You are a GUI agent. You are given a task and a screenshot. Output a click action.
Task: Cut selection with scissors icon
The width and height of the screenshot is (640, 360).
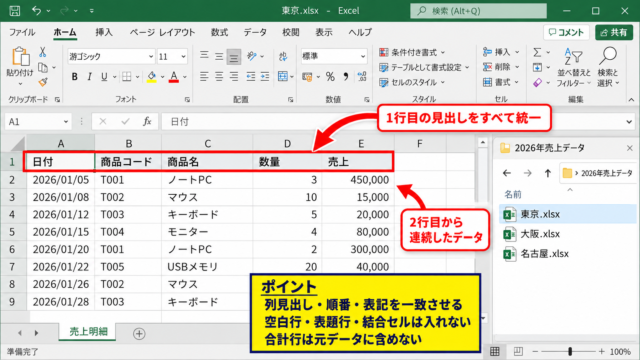[x=42, y=52]
